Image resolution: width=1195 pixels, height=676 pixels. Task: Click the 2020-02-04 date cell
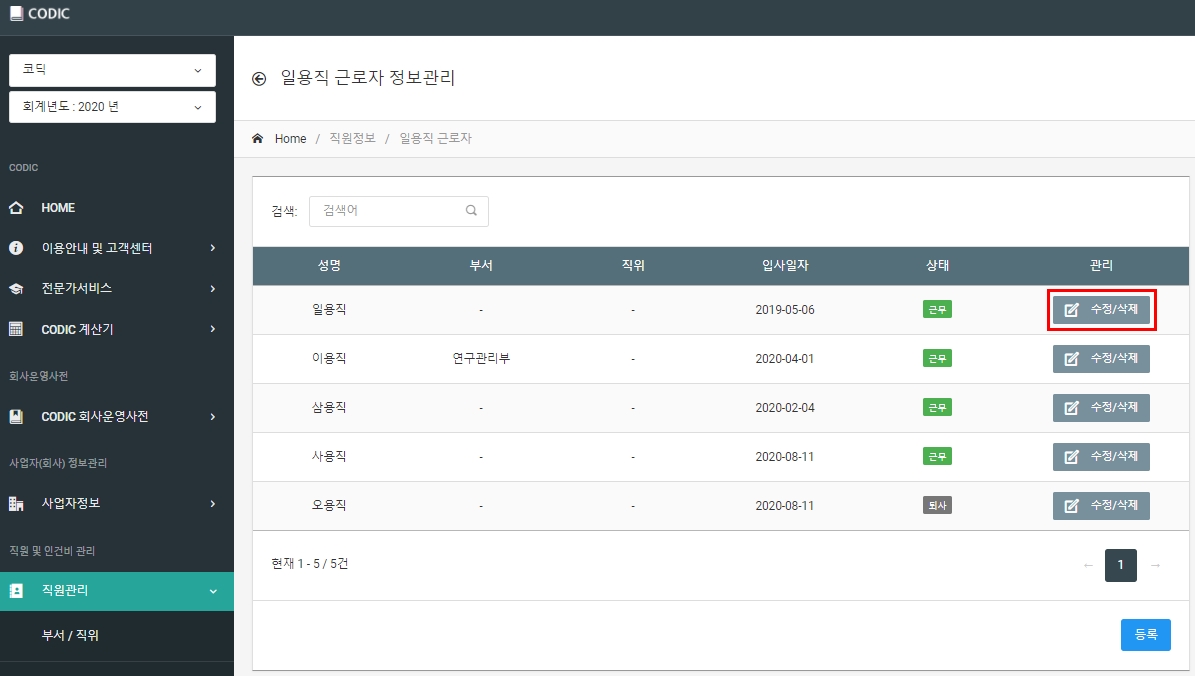(x=785, y=408)
